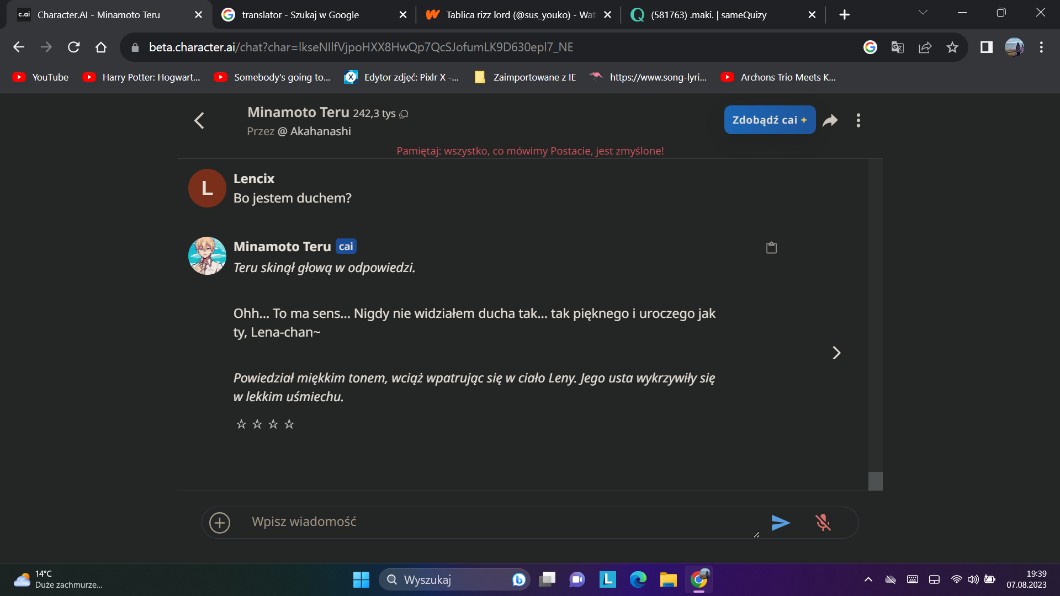The height and width of the screenshot is (596, 1060).
Task: Copy Minamoto Teru's message with clipboard icon
Action: click(771, 248)
